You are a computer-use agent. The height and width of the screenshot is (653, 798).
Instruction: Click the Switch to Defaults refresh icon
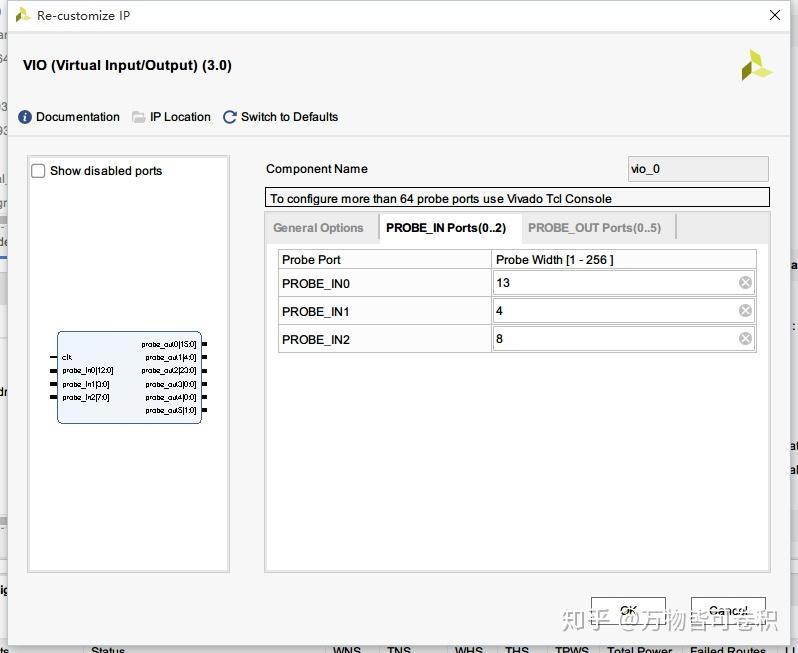[230, 117]
